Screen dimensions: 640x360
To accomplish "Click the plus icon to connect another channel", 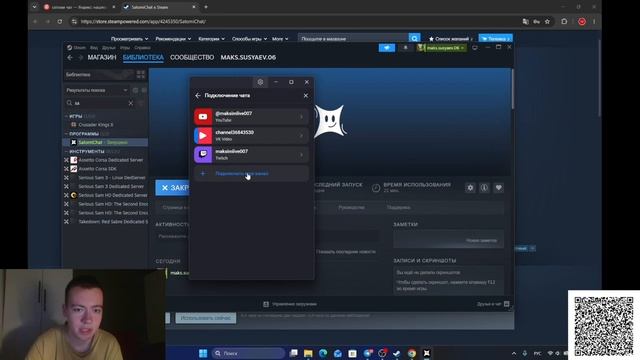I will click(x=203, y=173).
